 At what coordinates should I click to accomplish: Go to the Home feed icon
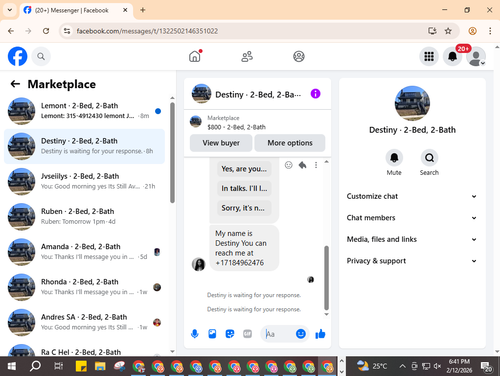(x=195, y=56)
